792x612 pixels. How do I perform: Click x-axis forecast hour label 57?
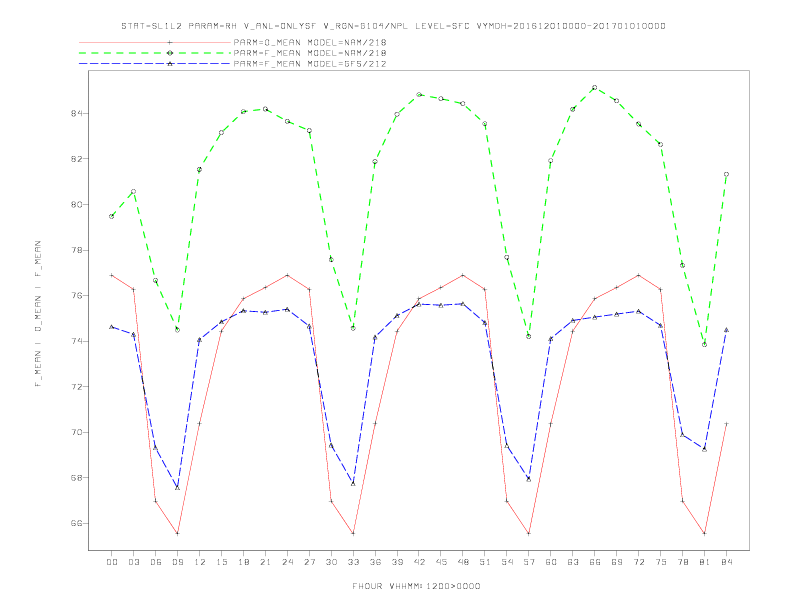click(529, 562)
